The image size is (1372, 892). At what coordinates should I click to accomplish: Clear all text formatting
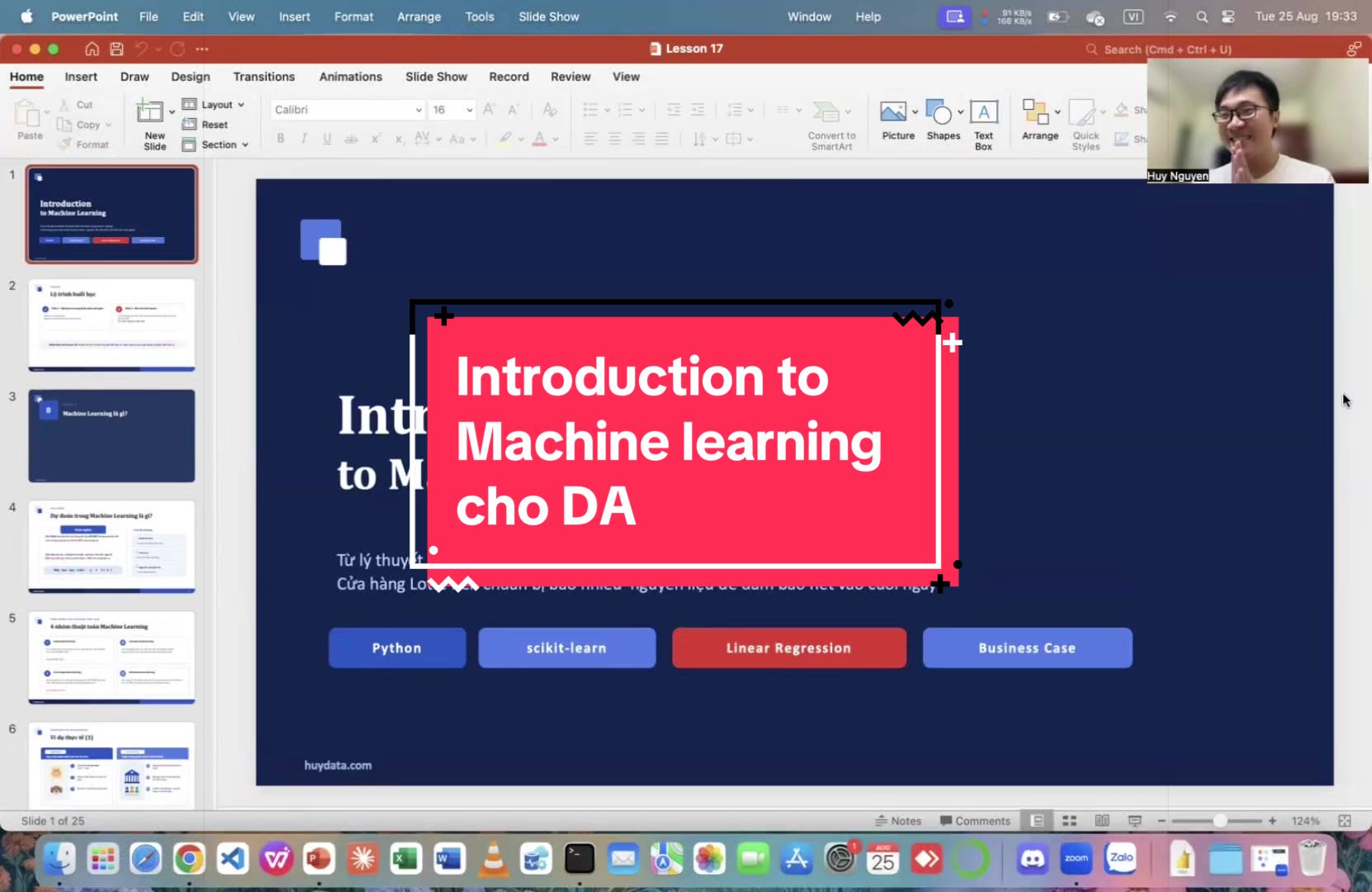[x=550, y=110]
